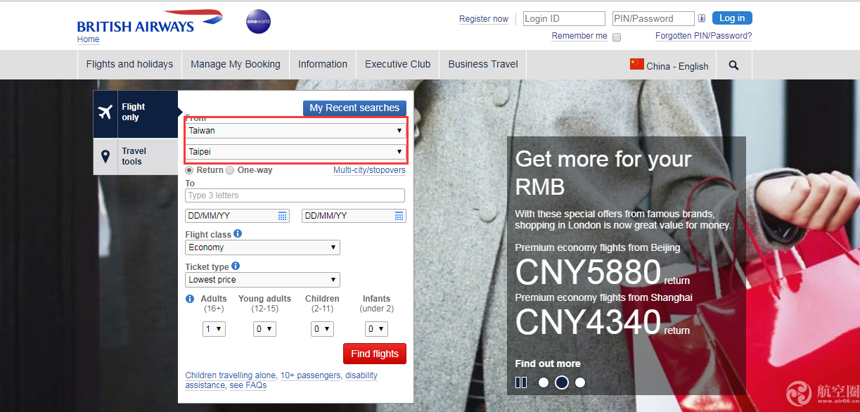
Task: Select the second carousel slide dot
Action: [562, 382]
